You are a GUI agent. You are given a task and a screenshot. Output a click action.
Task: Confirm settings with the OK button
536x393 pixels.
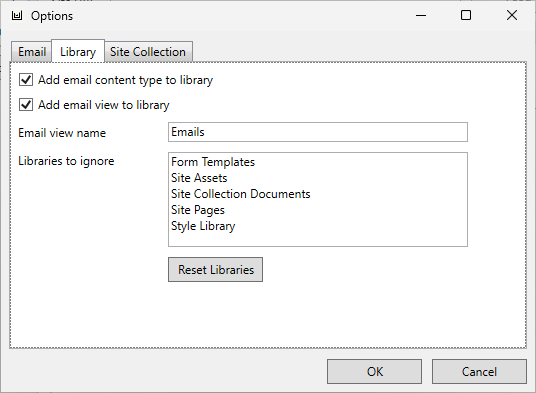tap(374, 371)
